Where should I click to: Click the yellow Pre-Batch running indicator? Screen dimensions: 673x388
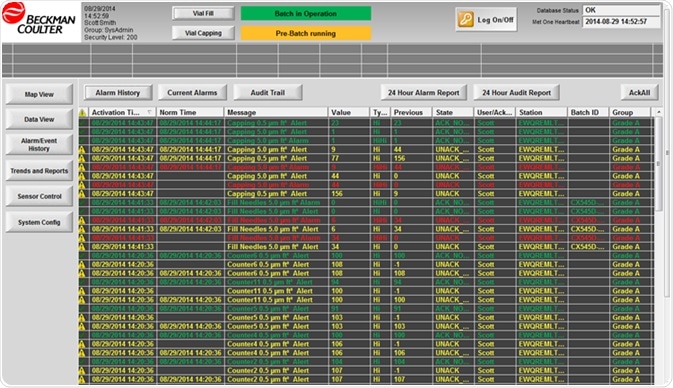coord(306,33)
